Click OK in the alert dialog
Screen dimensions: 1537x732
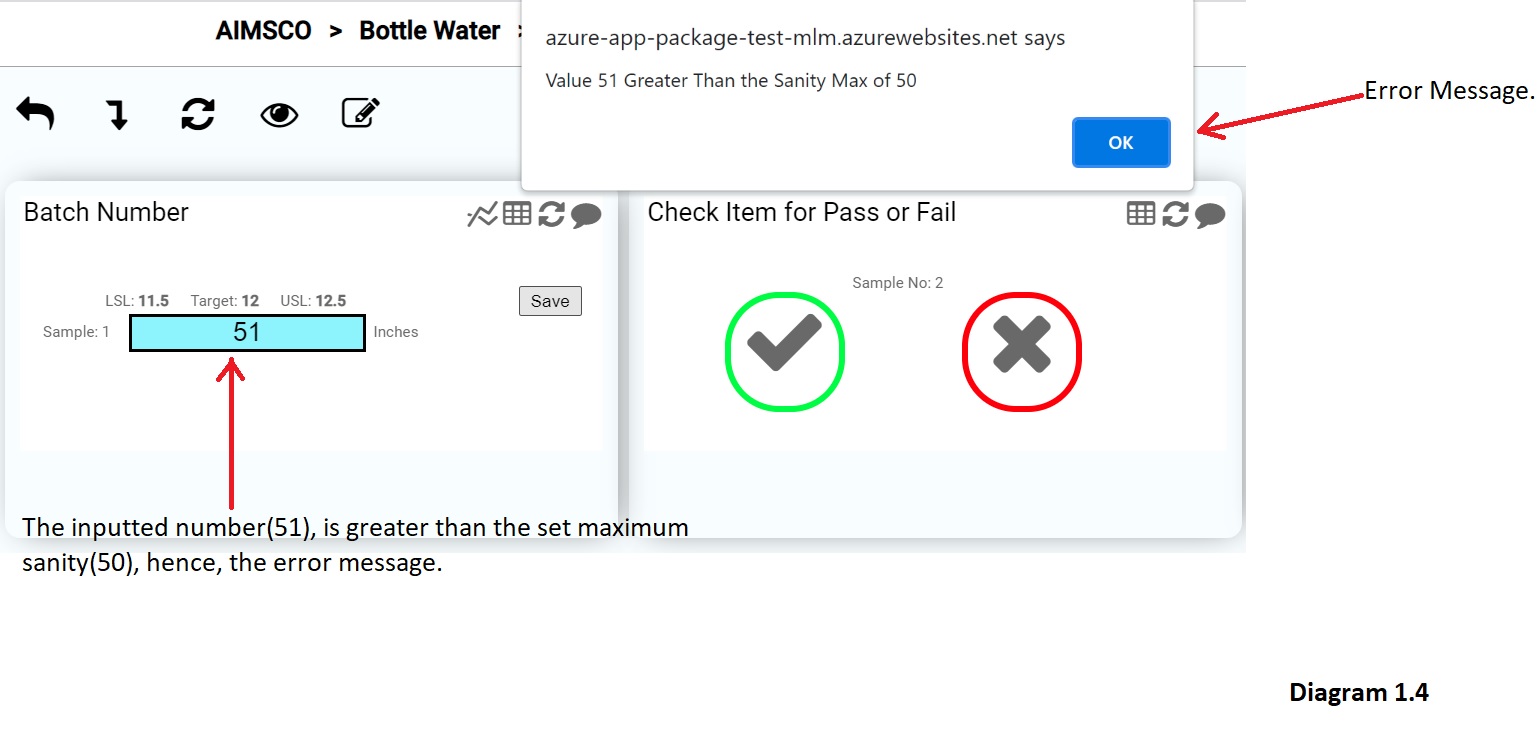tap(1121, 142)
